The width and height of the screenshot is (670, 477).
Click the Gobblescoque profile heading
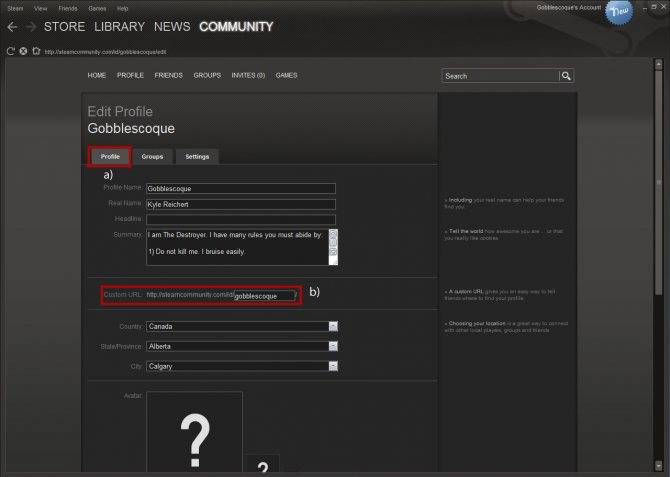(131, 129)
